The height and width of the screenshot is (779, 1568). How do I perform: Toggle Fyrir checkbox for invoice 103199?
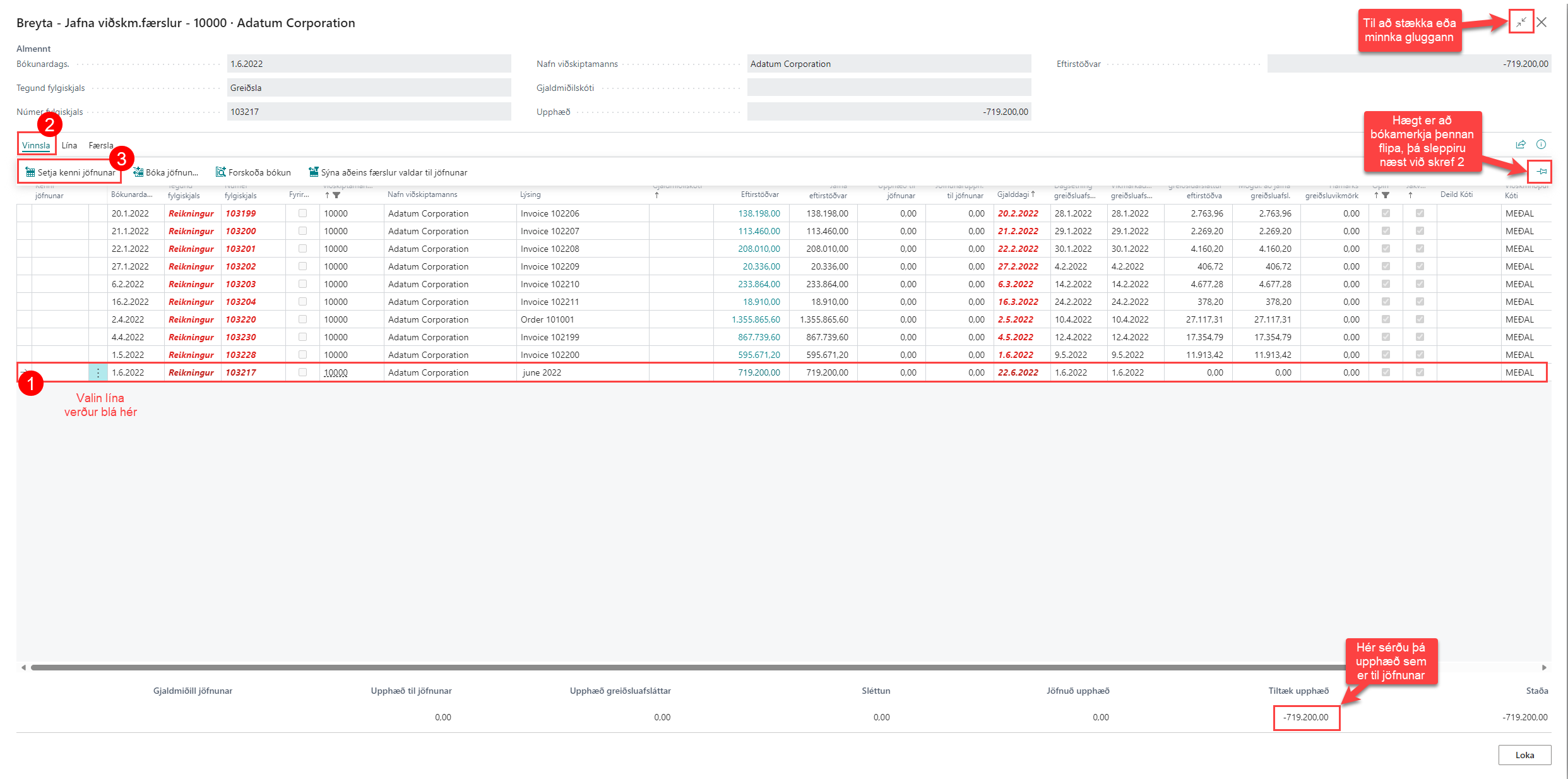tap(302, 213)
